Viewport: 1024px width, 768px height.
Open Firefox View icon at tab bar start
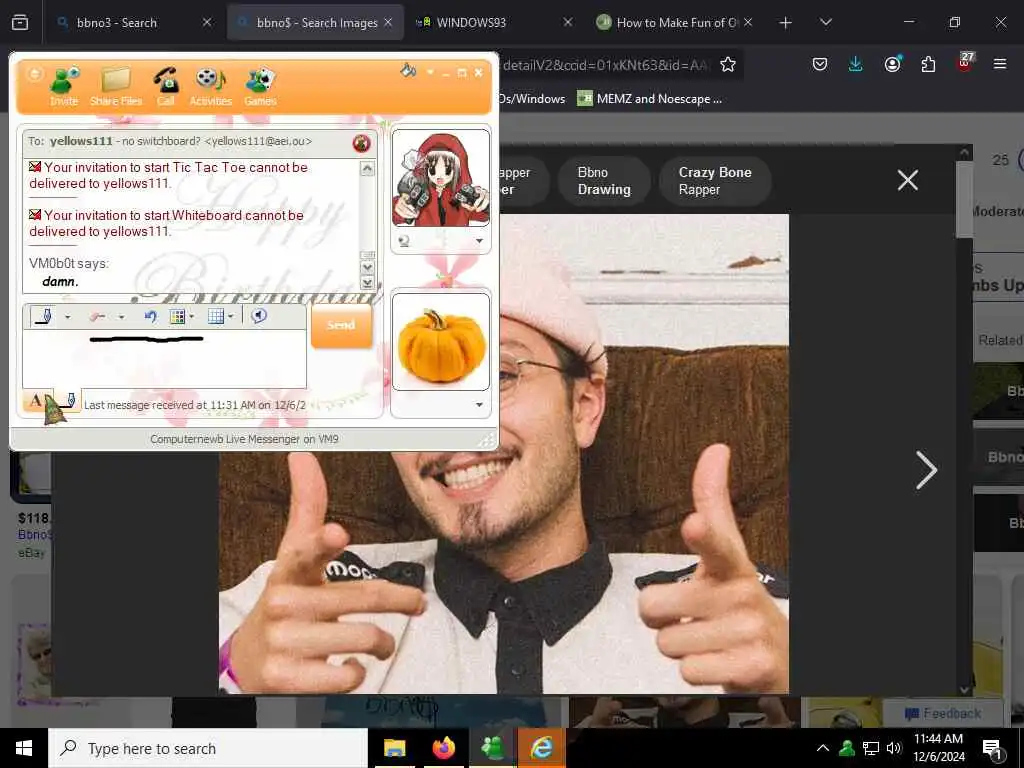point(20,23)
